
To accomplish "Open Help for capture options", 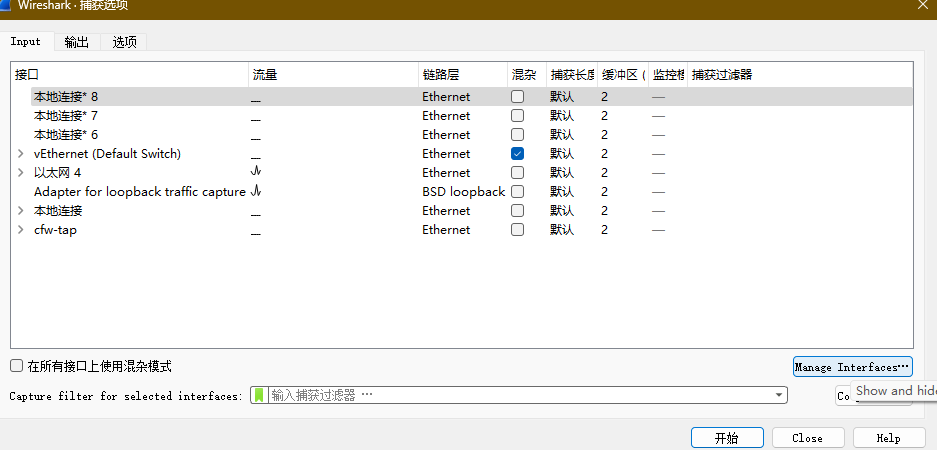I will click(889, 438).
